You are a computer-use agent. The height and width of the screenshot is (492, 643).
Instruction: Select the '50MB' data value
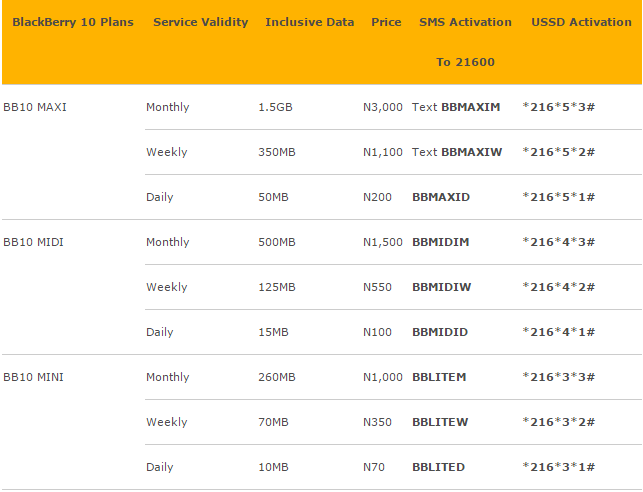coord(274,197)
